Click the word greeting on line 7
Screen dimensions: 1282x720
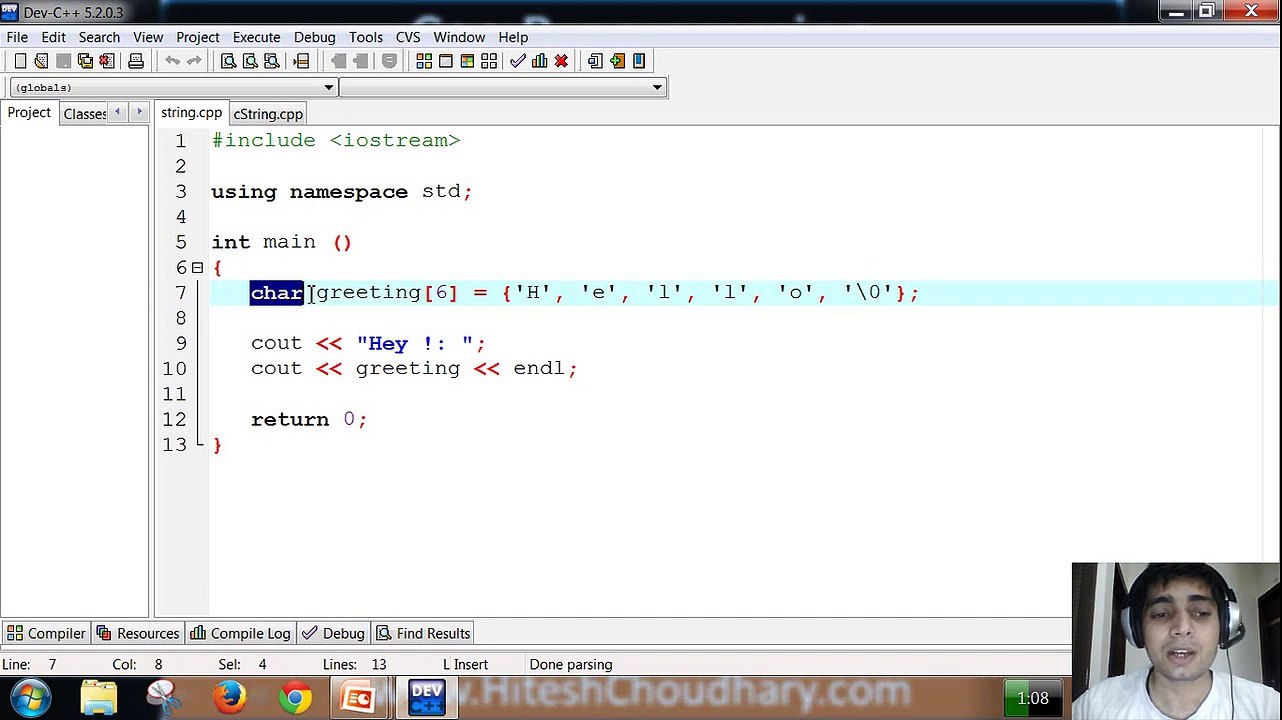(369, 293)
